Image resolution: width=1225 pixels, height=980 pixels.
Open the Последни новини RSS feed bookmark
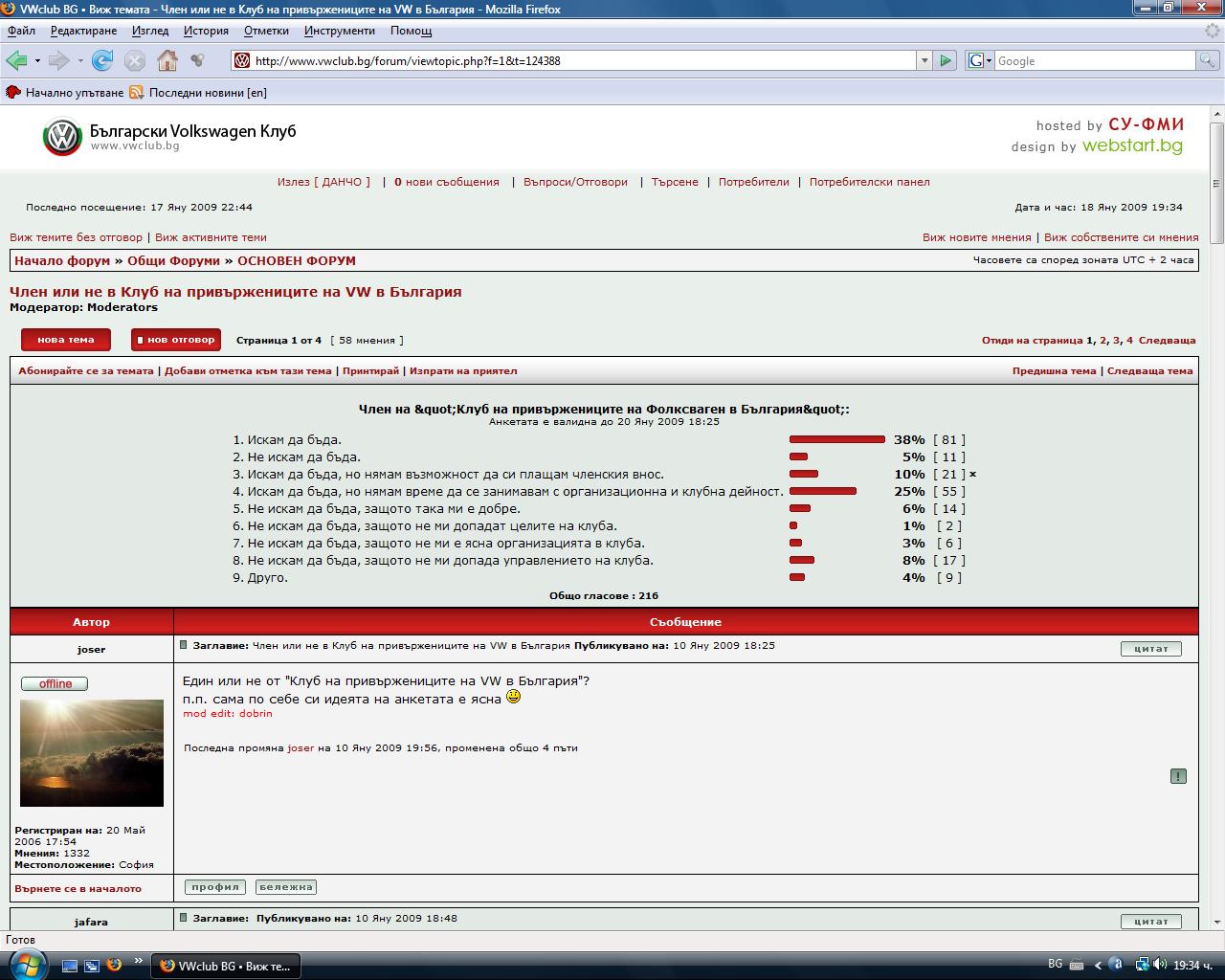[198, 93]
